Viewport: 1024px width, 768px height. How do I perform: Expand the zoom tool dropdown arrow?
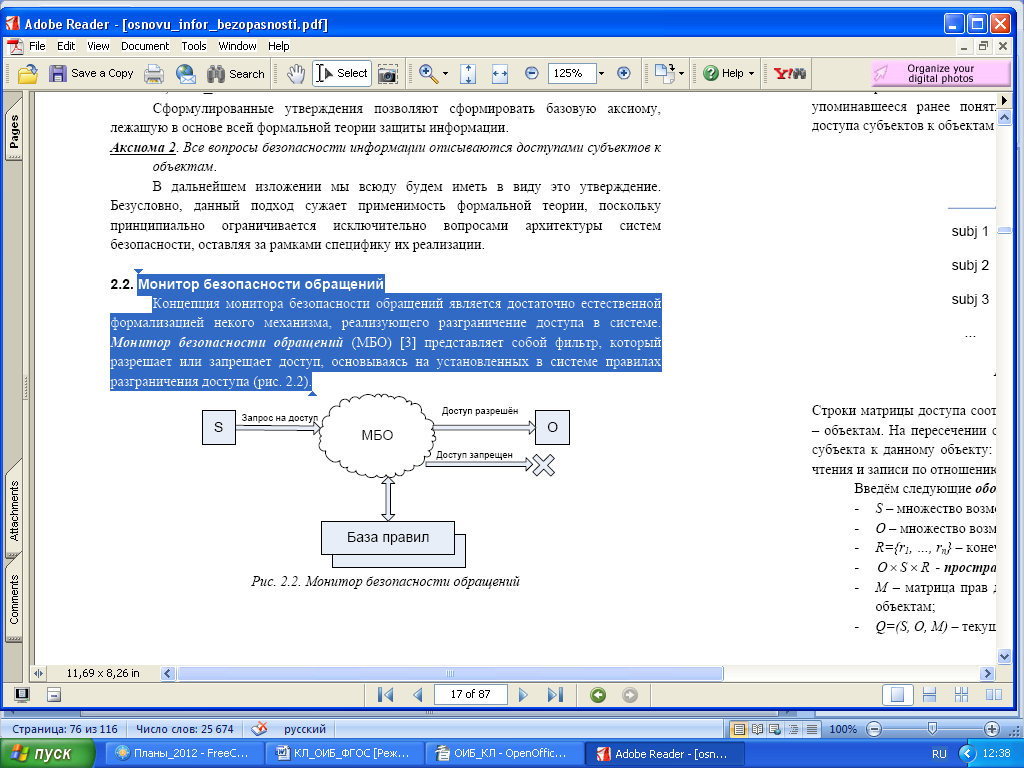pos(445,74)
